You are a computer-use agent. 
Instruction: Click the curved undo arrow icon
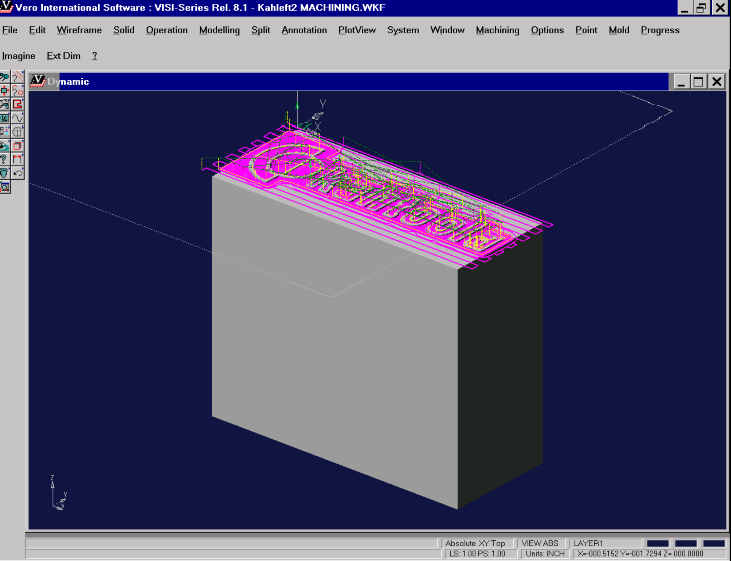[18, 173]
